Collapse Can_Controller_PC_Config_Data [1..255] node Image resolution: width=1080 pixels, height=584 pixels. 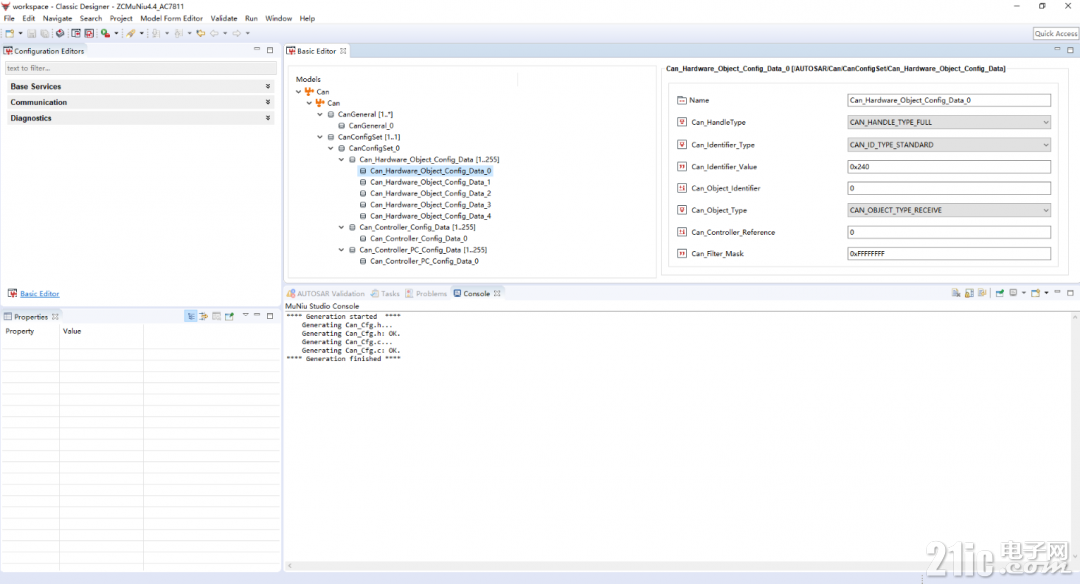341,250
